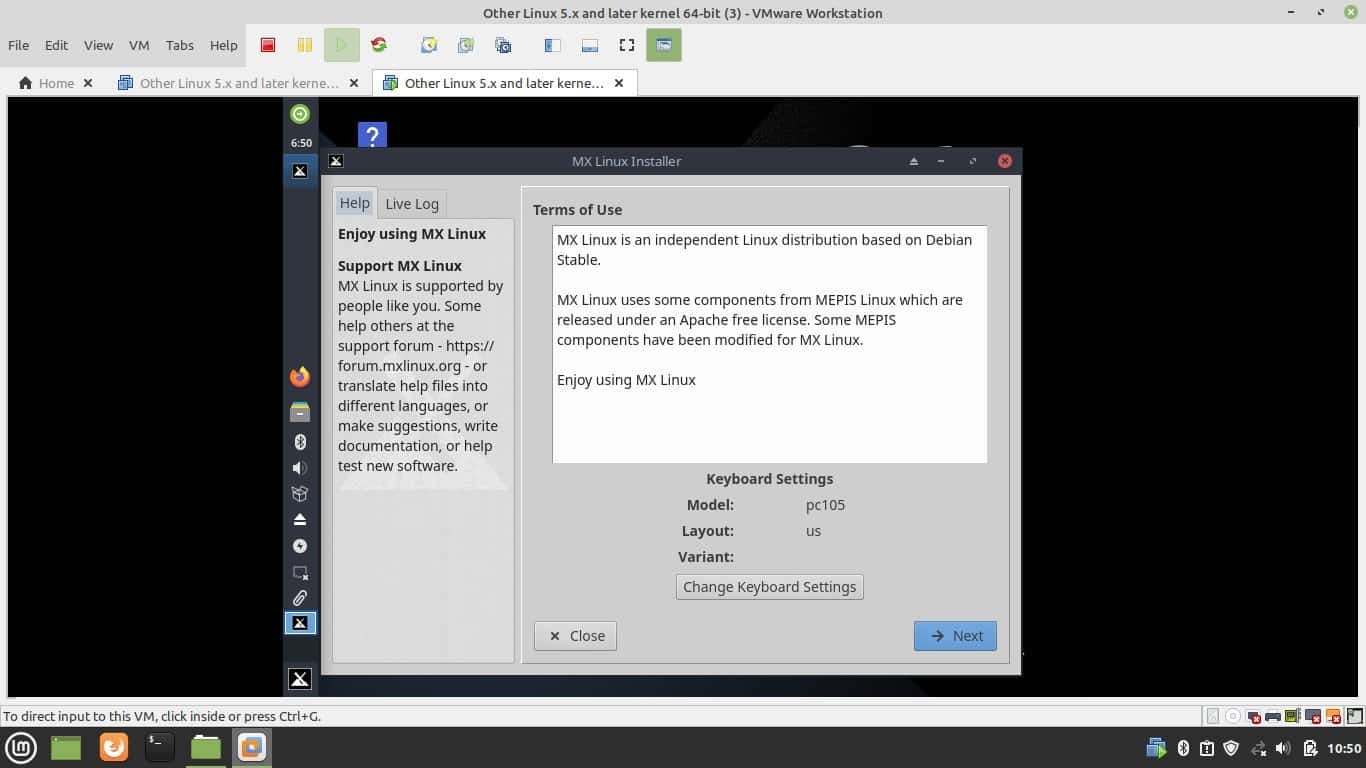Close the active Other Linux VM tab

[x=619, y=83]
